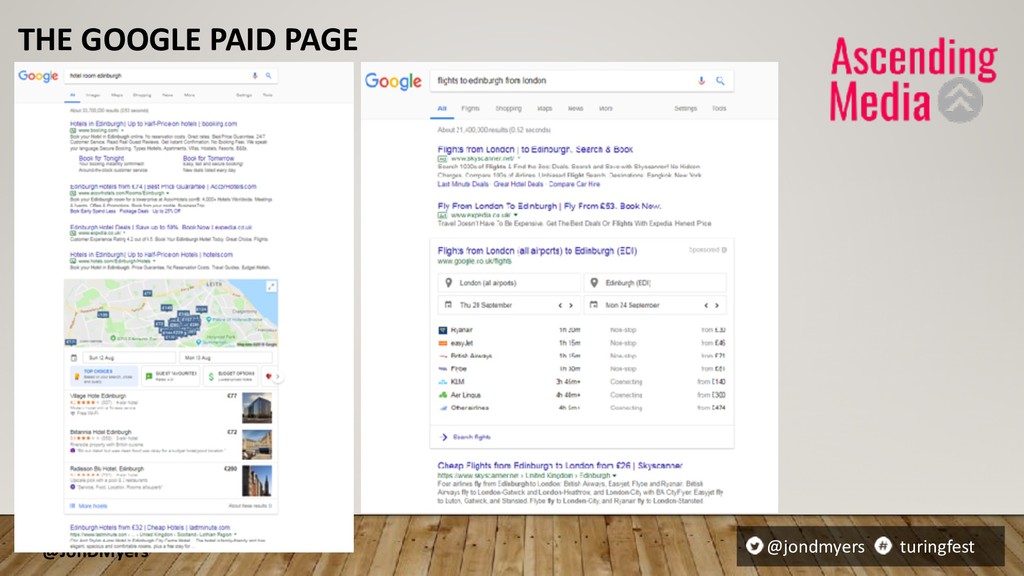Click the location pin icon beside London (all airports)
Screen dimensions: 1024x576
[448, 283]
